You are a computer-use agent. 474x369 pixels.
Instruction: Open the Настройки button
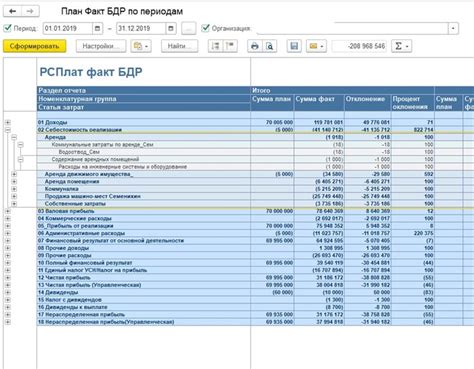101,46
